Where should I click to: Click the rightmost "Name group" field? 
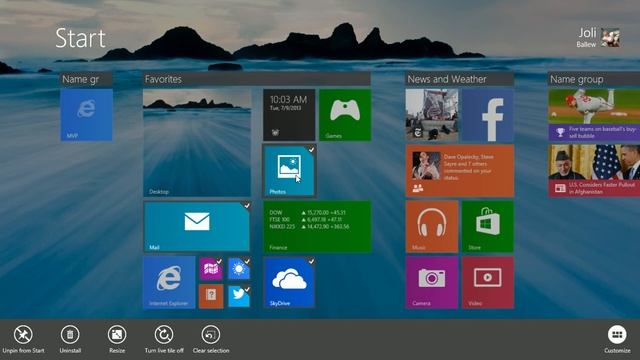click(594, 79)
